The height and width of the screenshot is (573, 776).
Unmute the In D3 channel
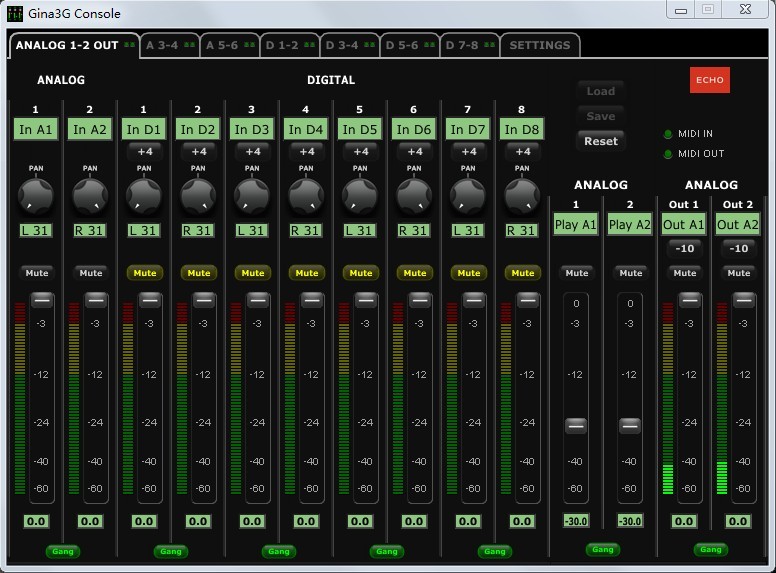pos(252,273)
